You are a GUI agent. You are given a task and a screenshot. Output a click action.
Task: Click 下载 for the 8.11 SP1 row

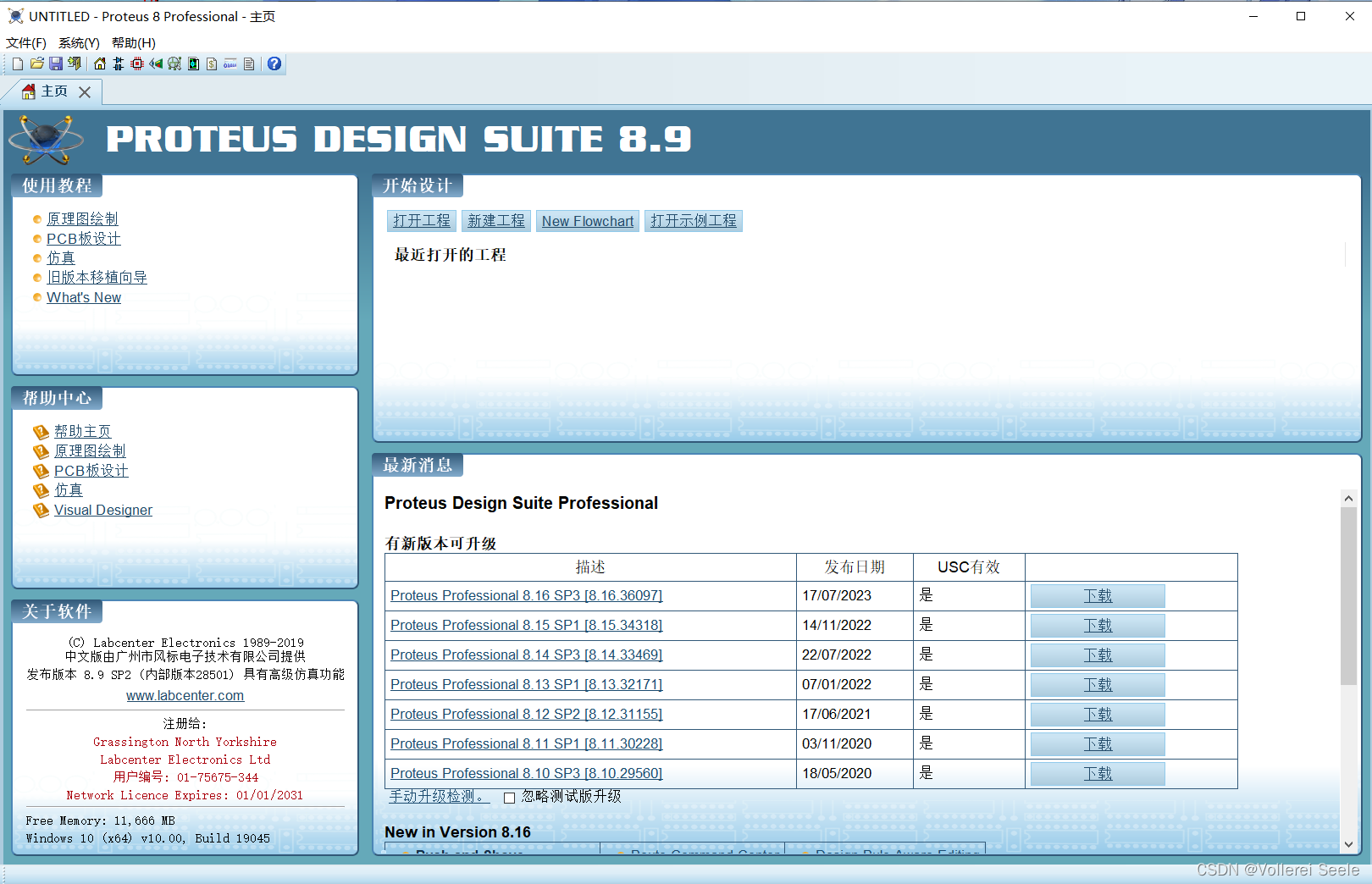(x=1098, y=744)
